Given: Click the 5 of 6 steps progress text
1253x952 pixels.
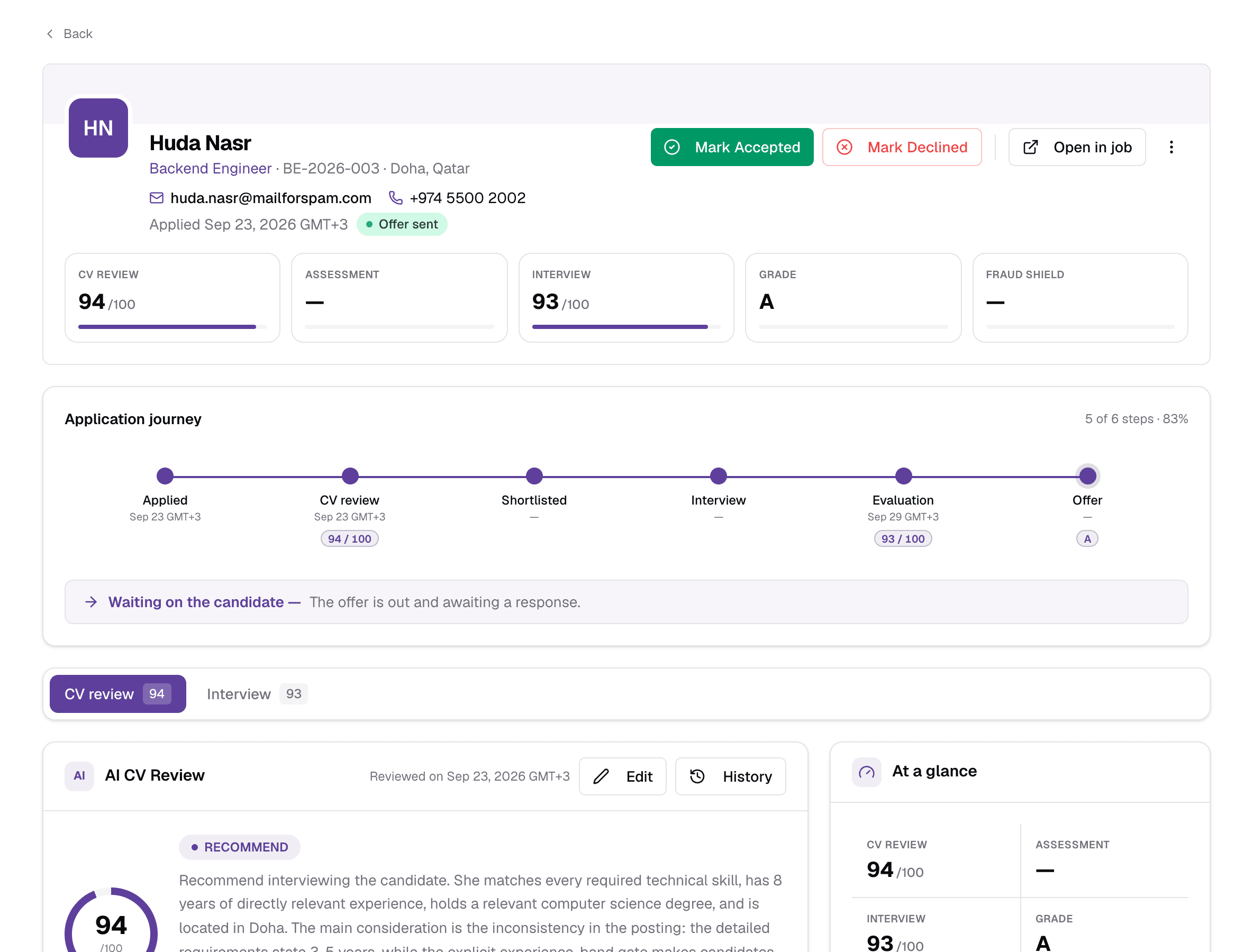Looking at the screenshot, I should [1136, 419].
